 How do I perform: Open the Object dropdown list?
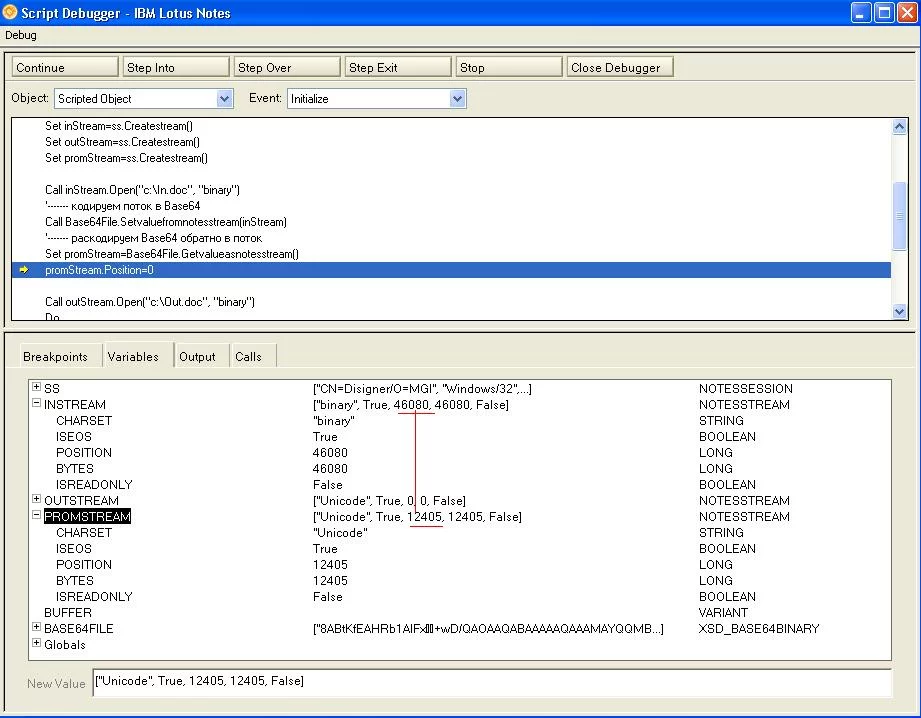(225, 99)
